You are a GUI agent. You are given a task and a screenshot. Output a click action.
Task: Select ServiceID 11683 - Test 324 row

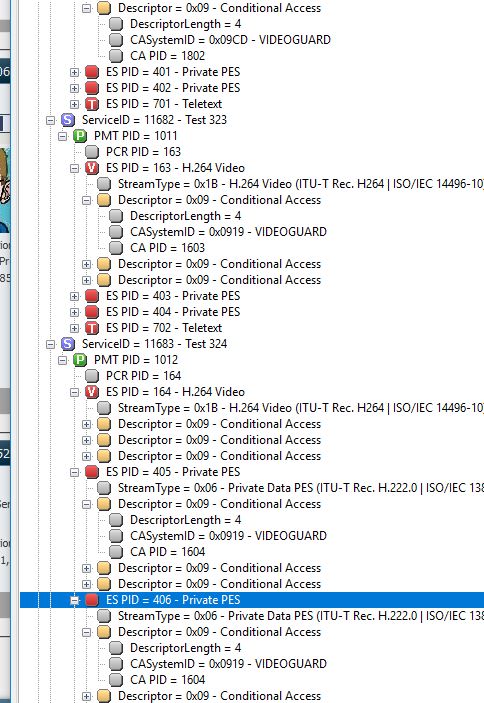[x=154, y=344]
